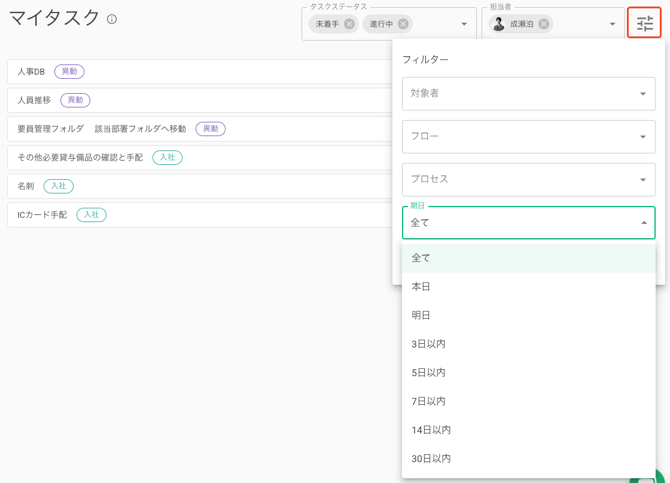Remove the 進行中 status chip
This screenshot has height=483, width=670.
(403, 24)
